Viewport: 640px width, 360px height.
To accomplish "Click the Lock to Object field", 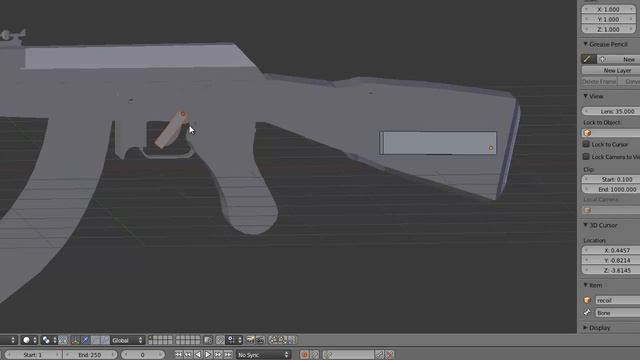I will [611, 133].
